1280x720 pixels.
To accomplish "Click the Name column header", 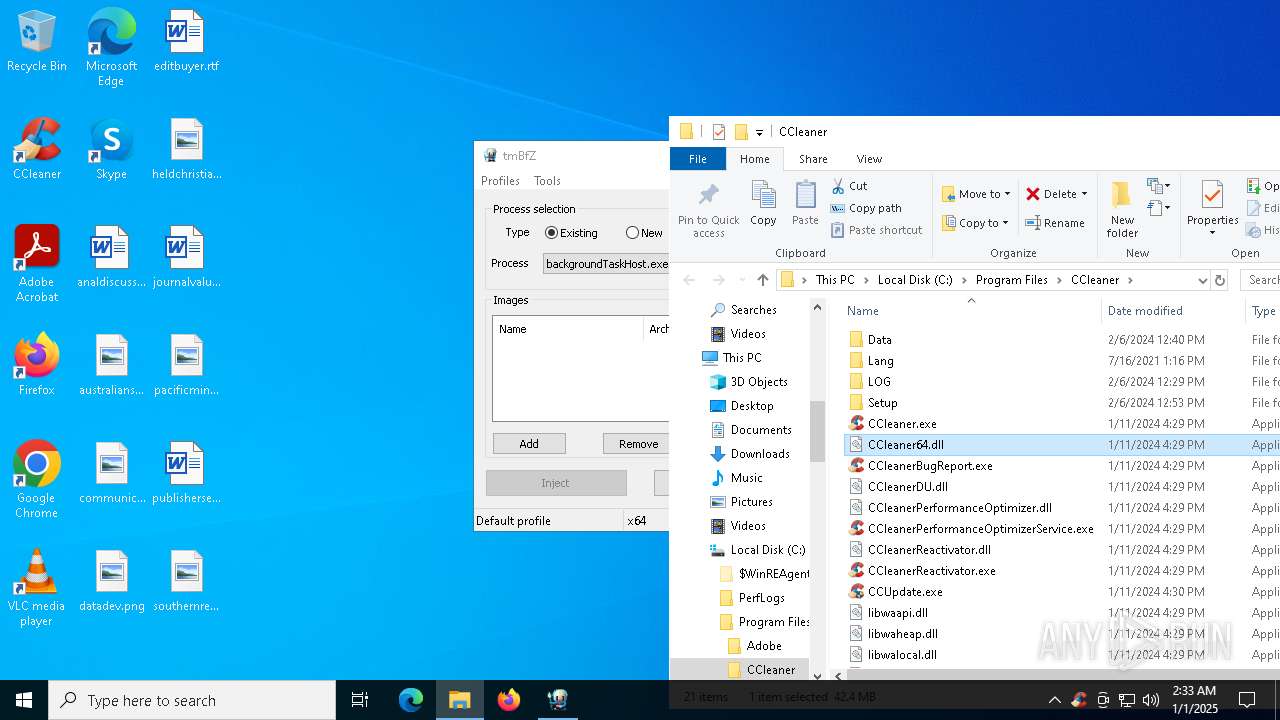I will pyautogui.click(x=970, y=311).
